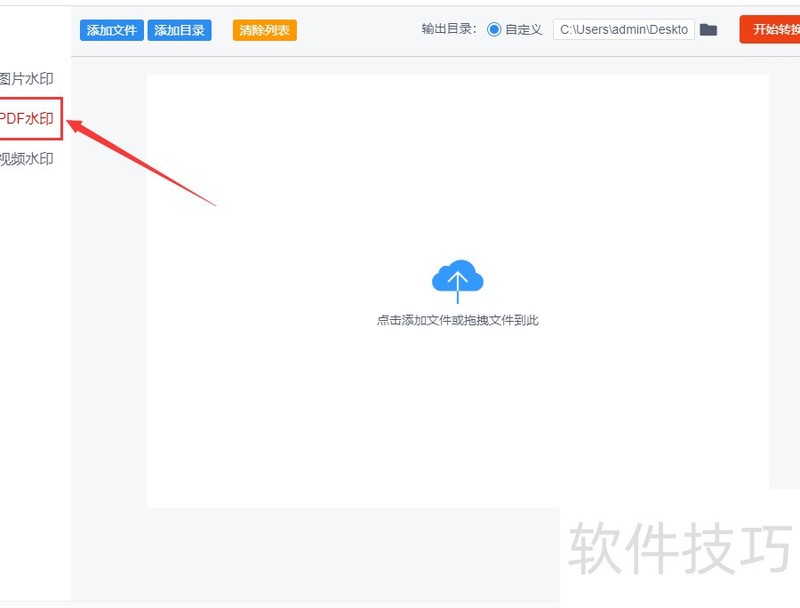
Task: Open the highlighted PDF水印 section
Action: click(26, 118)
